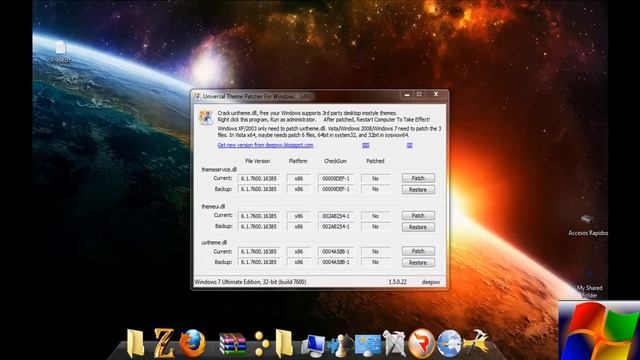The height and width of the screenshot is (360, 640).
Task: Open the Get new version blogspot link
Action: pos(265,145)
